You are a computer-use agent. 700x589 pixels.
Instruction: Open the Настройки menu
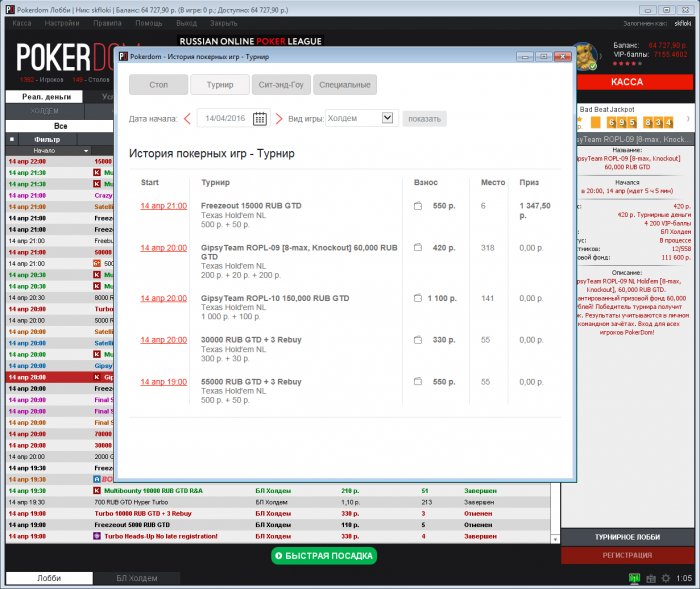point(62,23)
